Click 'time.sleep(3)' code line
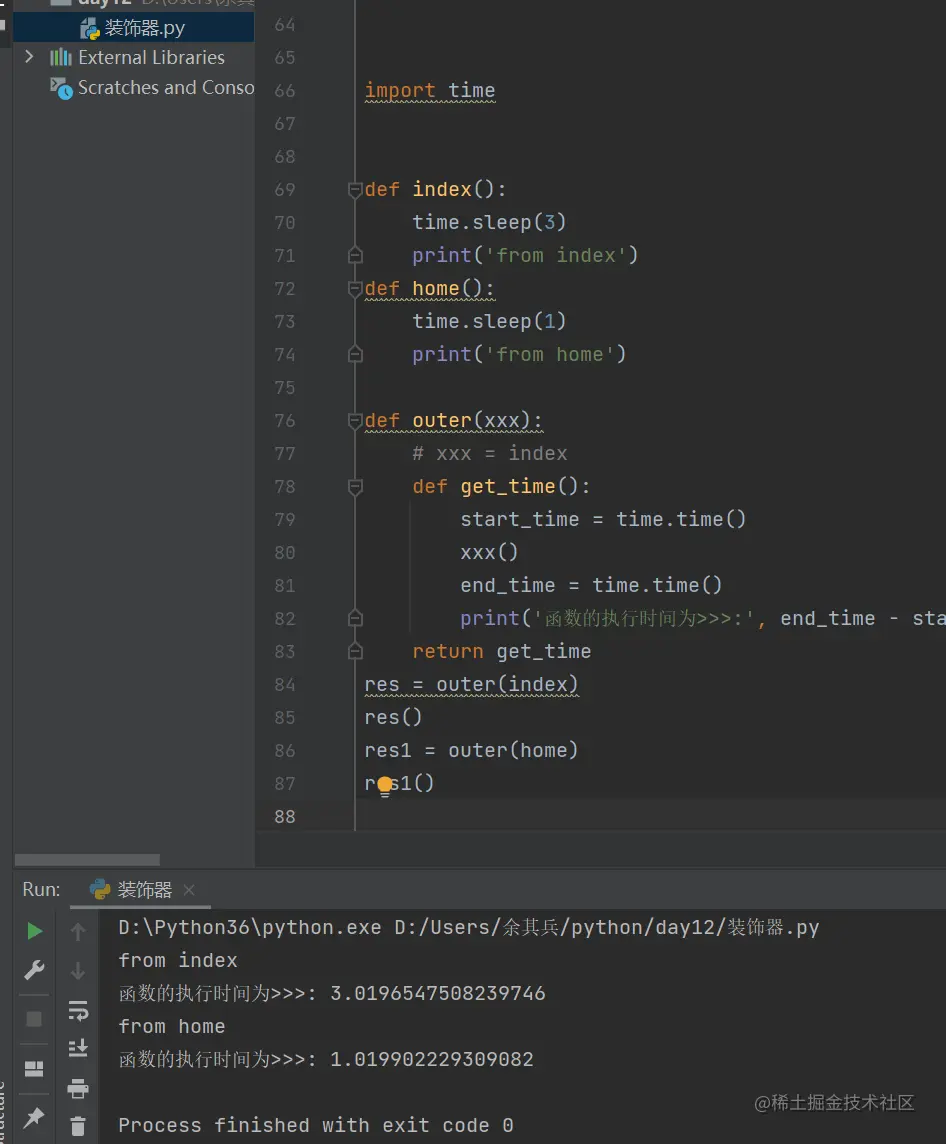The height and width of the screenshot is (1144, 946). coord(489,222)
